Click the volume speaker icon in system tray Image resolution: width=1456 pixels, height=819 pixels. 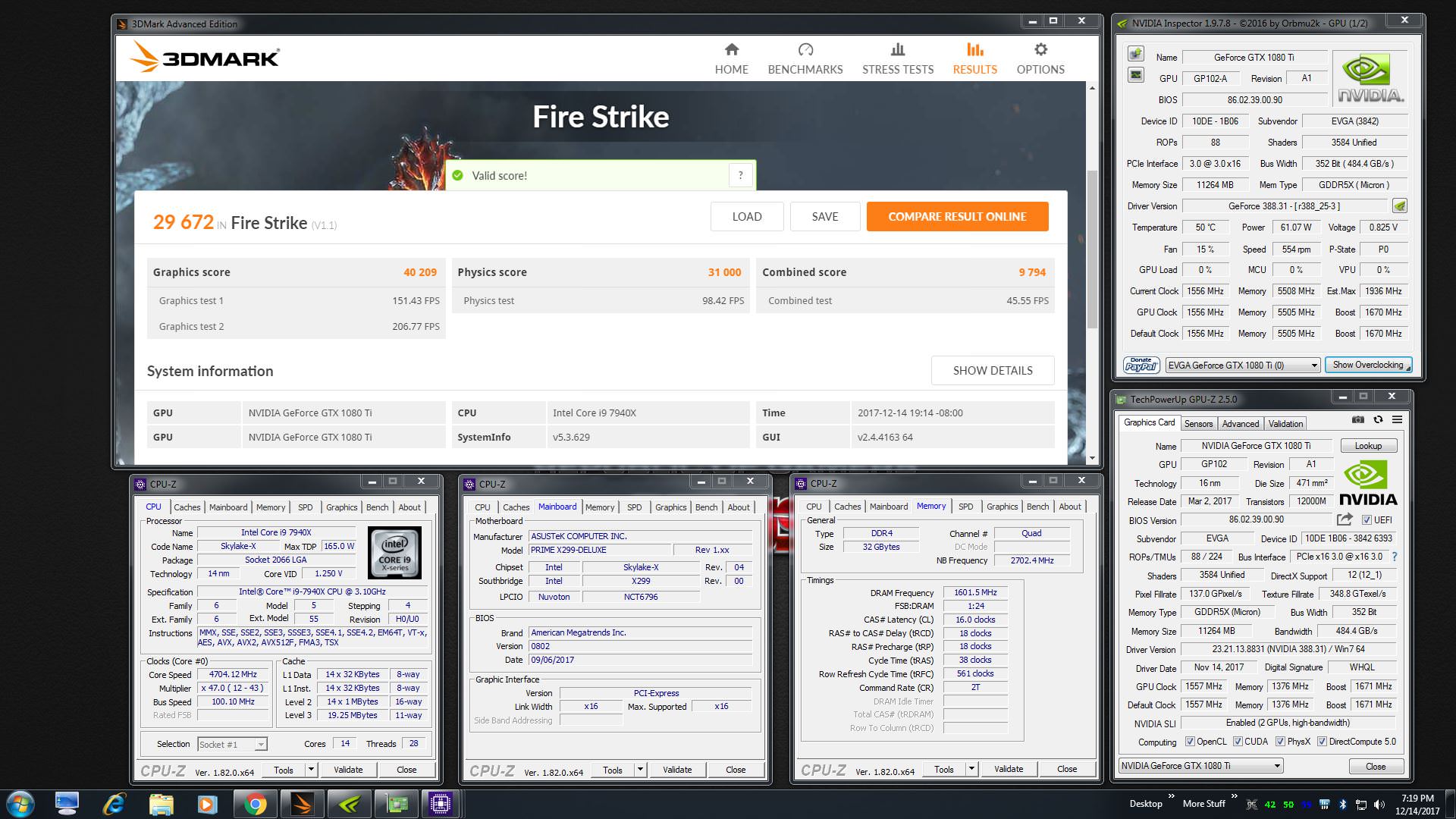coord(1379,805)
